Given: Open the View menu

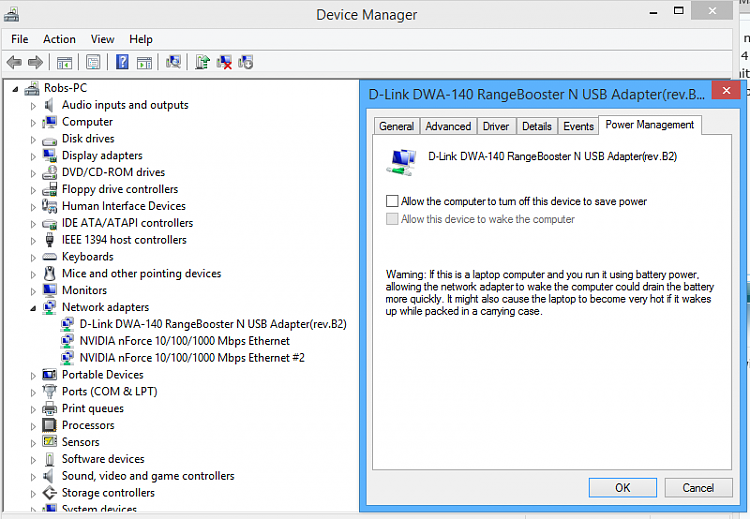Looking at the screenshot, I should (x=102, y=39).
